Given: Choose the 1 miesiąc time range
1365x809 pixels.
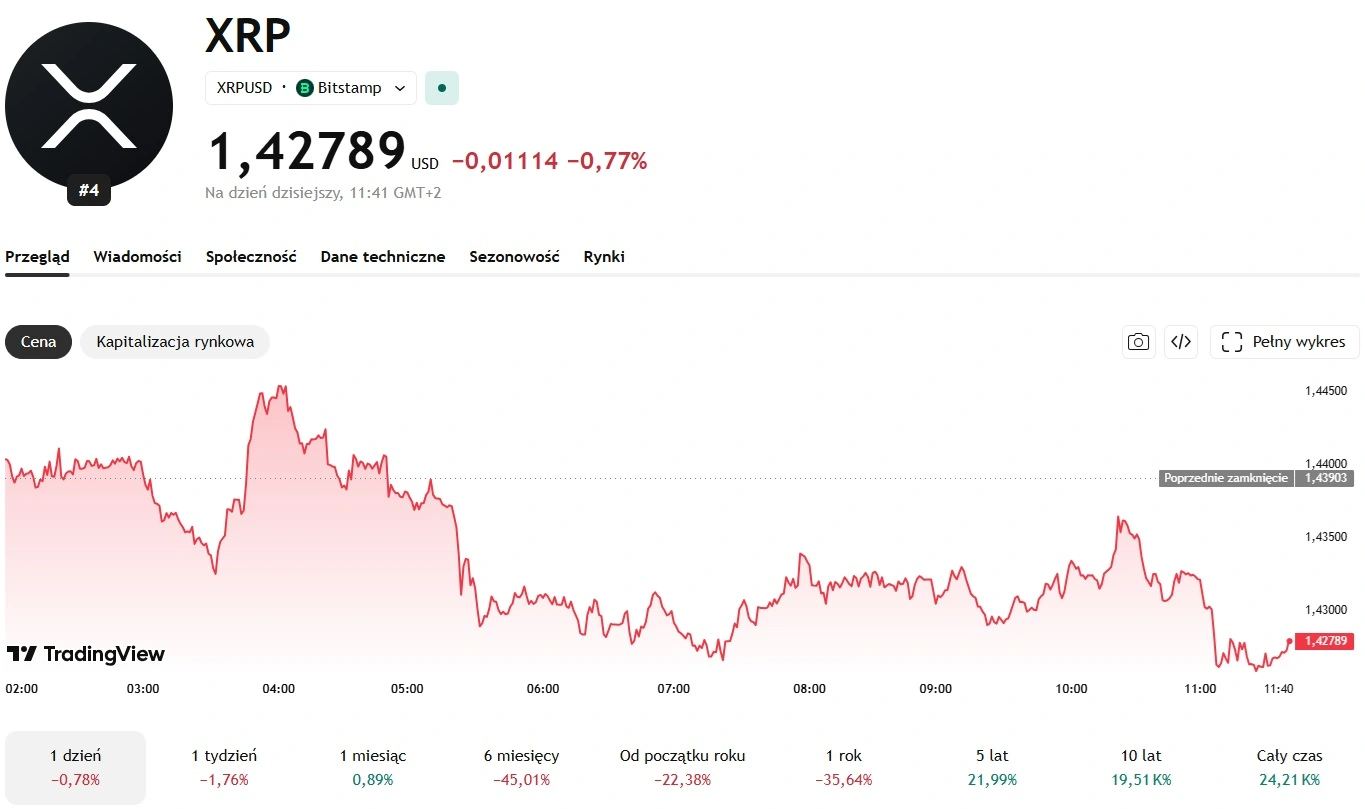Looking at the screenshot, I should [373, 767].
